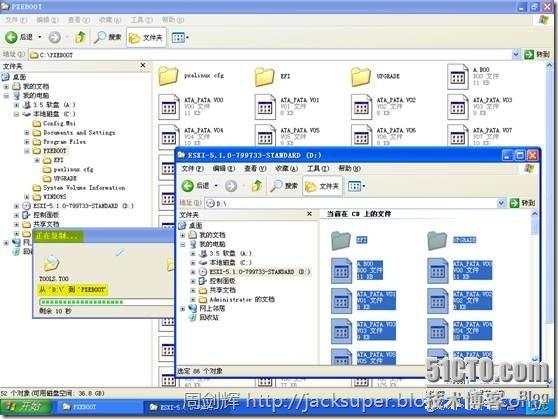The height and width of the screenshot is (419, 558).
Task: Select highlighted UPGRADE folder in ESXI window
Action: [452, 240]
